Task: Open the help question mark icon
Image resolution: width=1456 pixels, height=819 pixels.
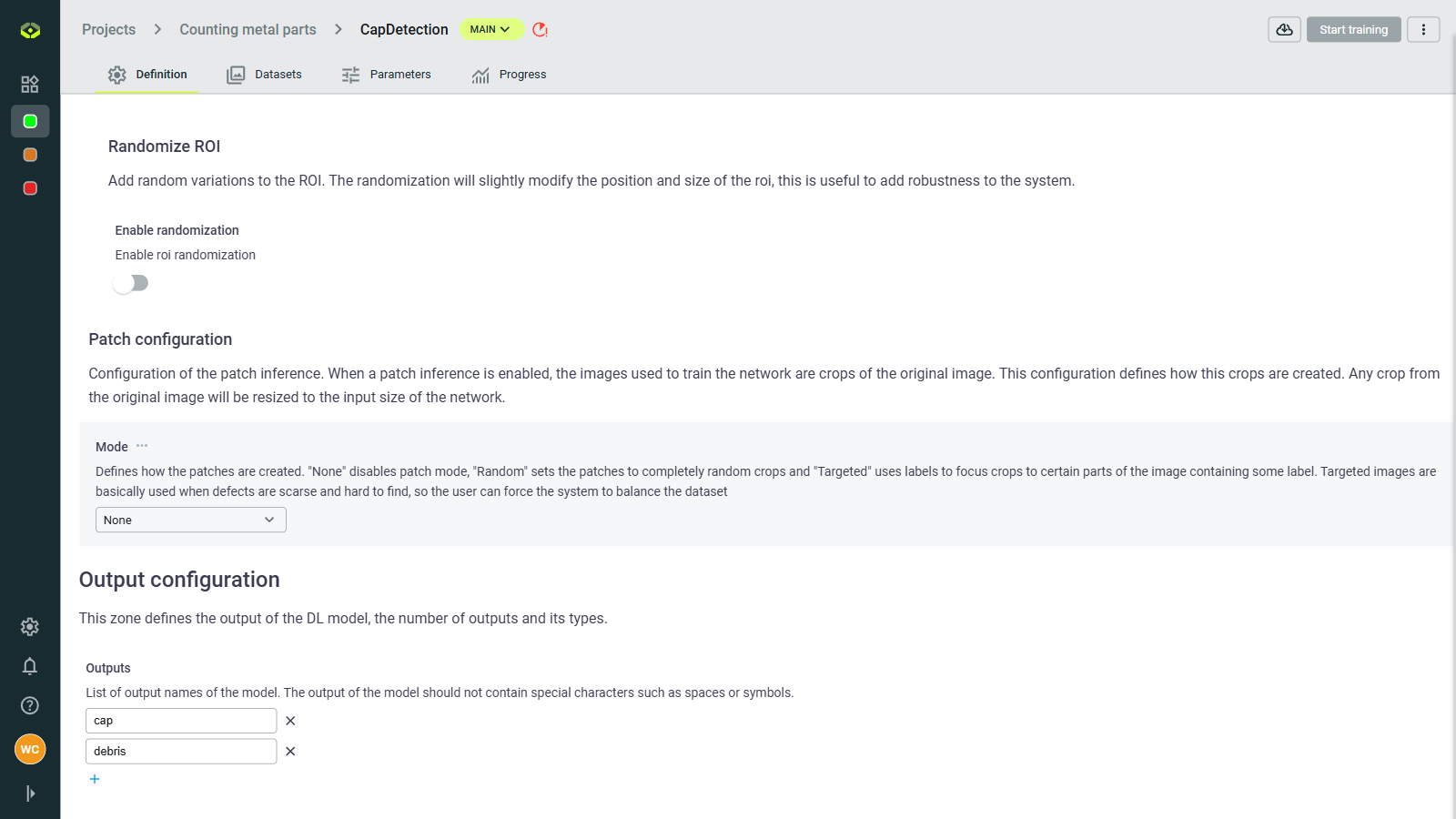Action: pos(30,705)
